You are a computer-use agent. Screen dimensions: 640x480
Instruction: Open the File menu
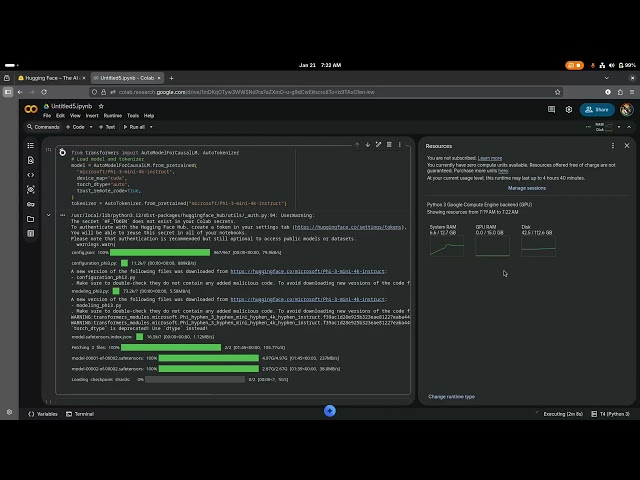(47, 116)
